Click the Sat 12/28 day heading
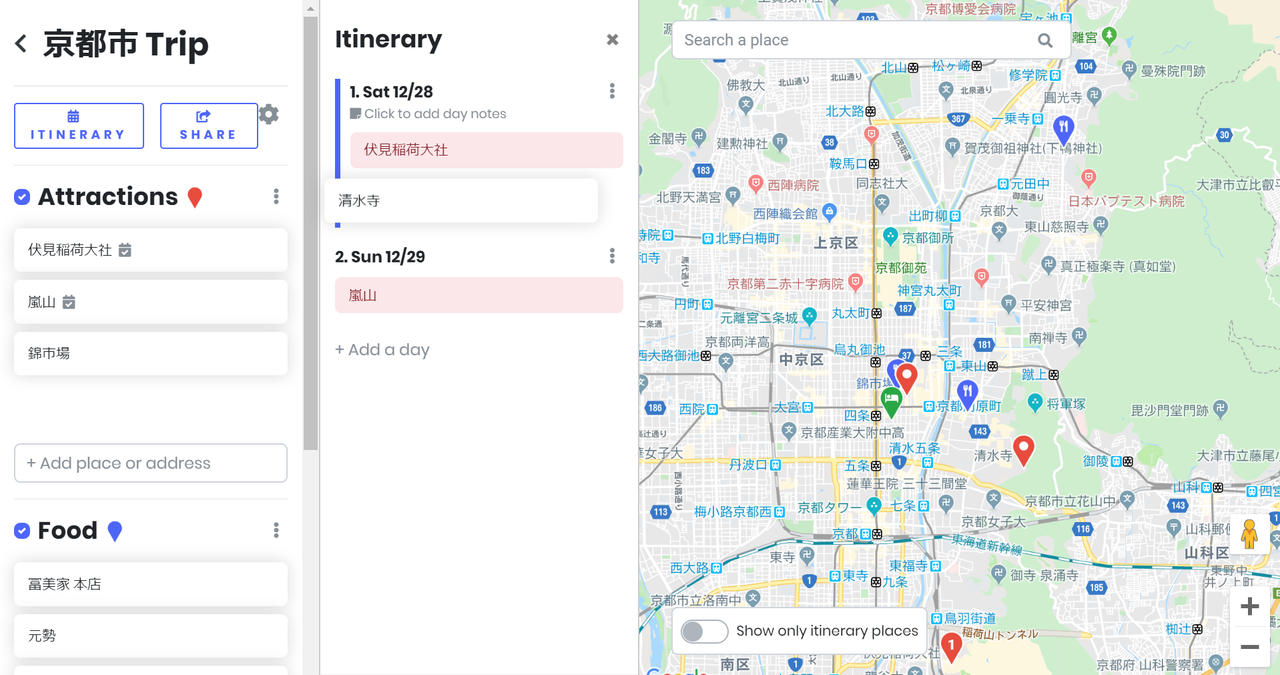The image size is (1280, 675). coord(391,92)
